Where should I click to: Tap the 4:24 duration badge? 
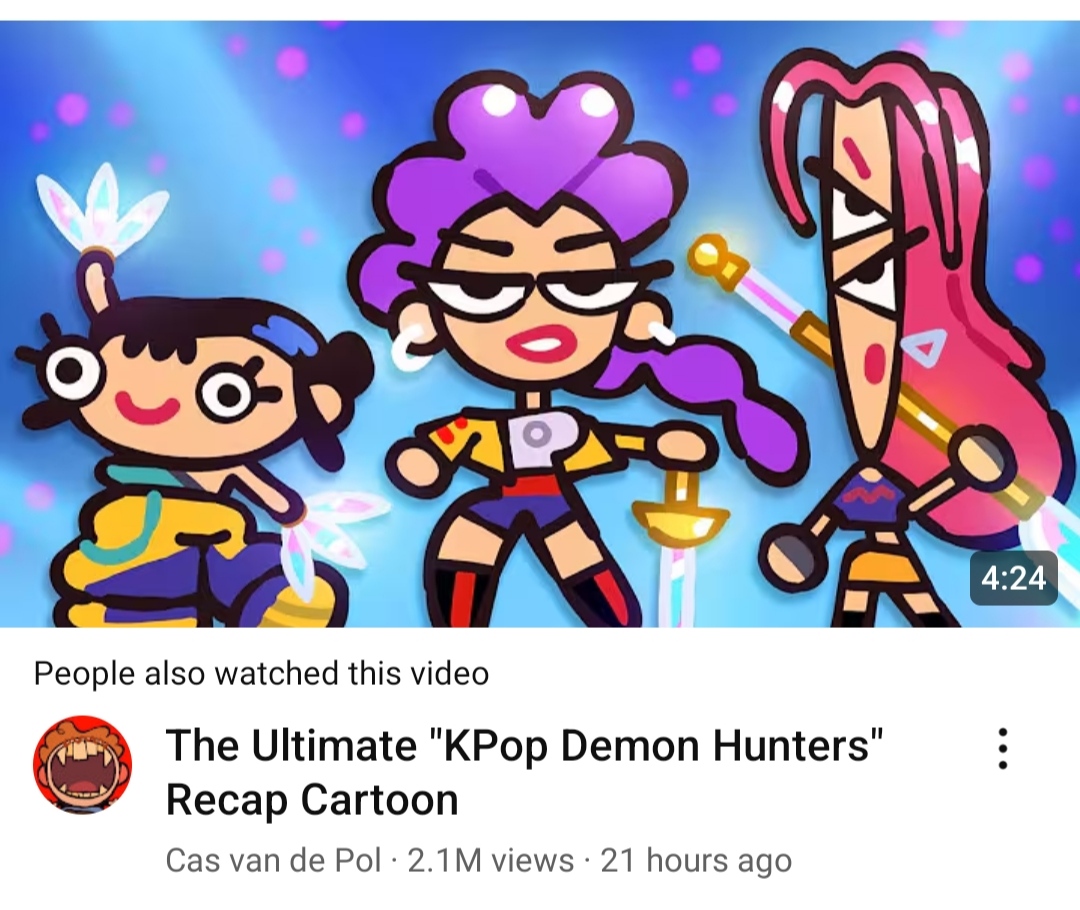coord(1013,578)
